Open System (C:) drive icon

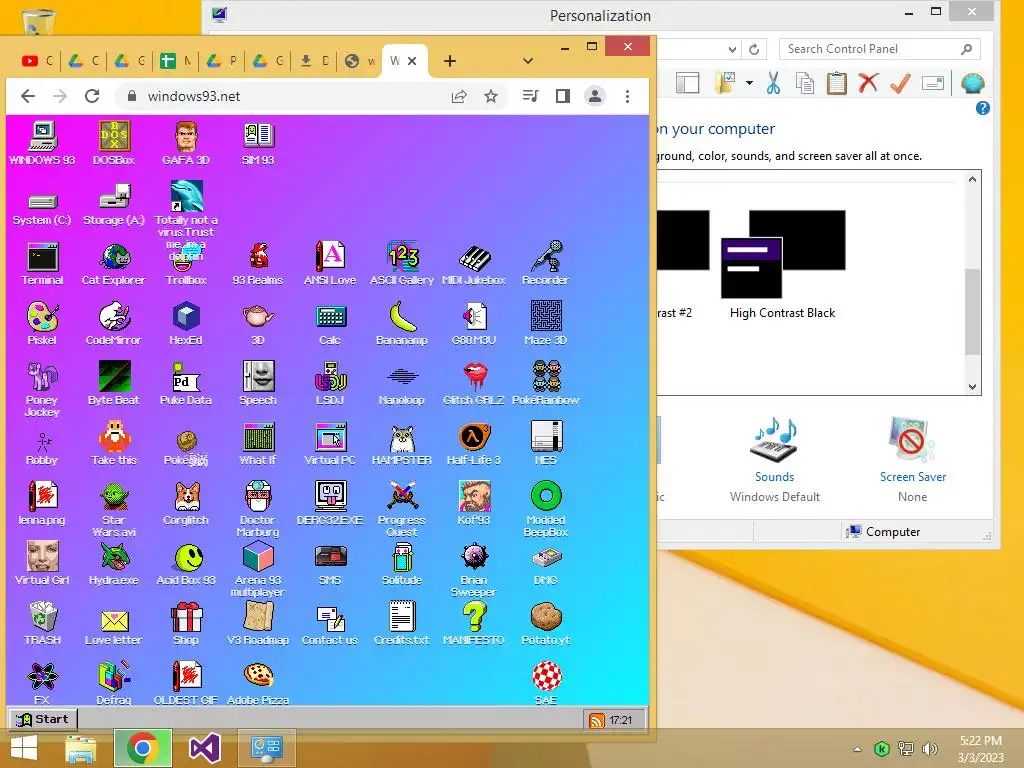[x=42, y=208]
